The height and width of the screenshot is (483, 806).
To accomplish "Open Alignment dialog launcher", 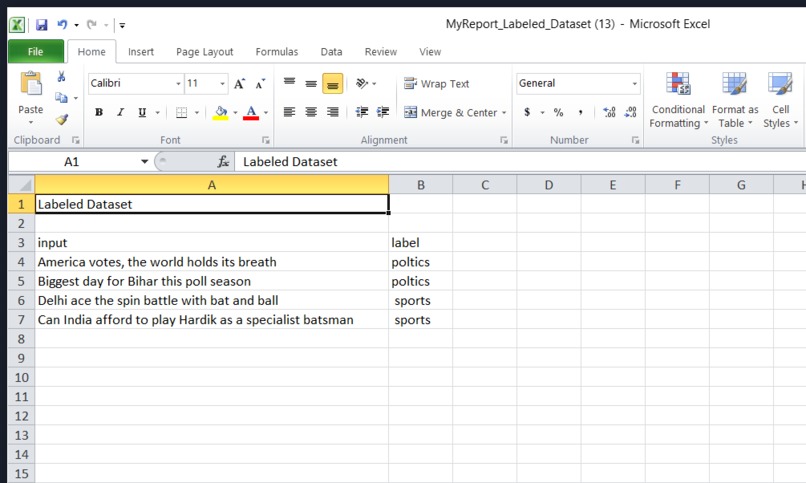I will tap(504, 140).
